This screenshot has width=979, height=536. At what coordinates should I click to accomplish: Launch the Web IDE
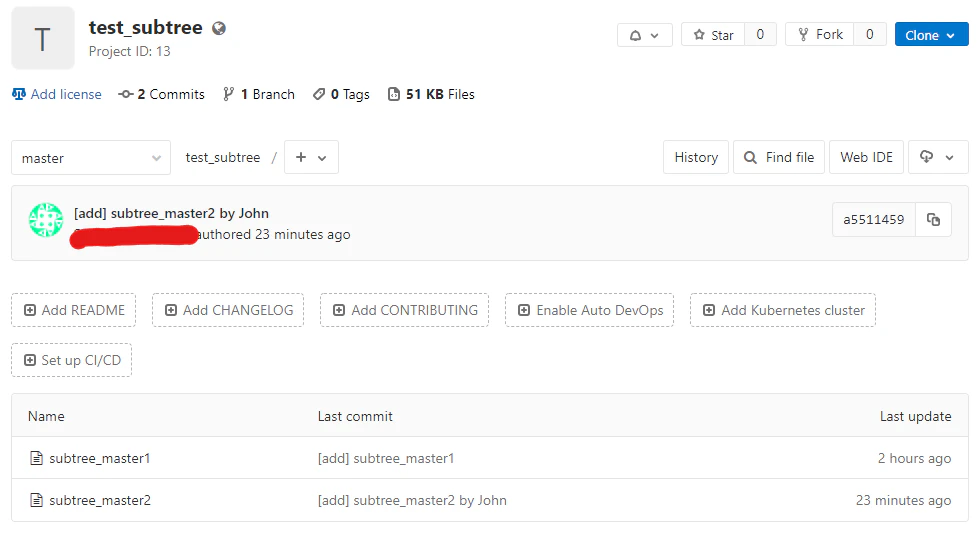867,157
